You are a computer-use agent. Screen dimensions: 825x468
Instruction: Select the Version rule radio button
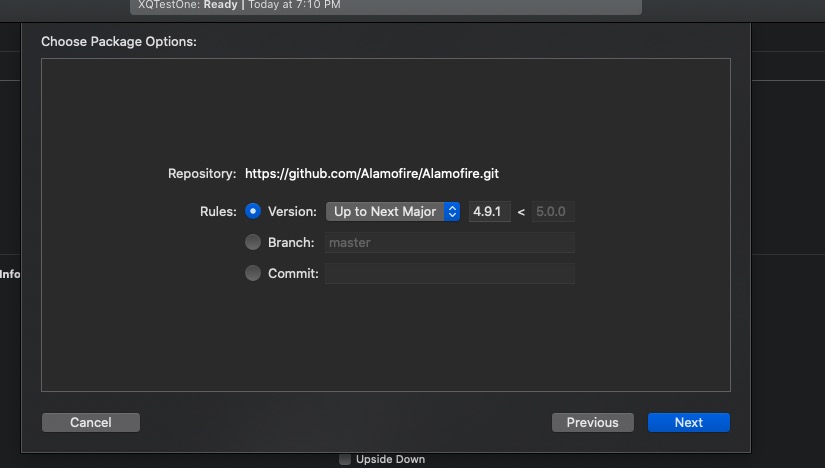tap(253, 211)
